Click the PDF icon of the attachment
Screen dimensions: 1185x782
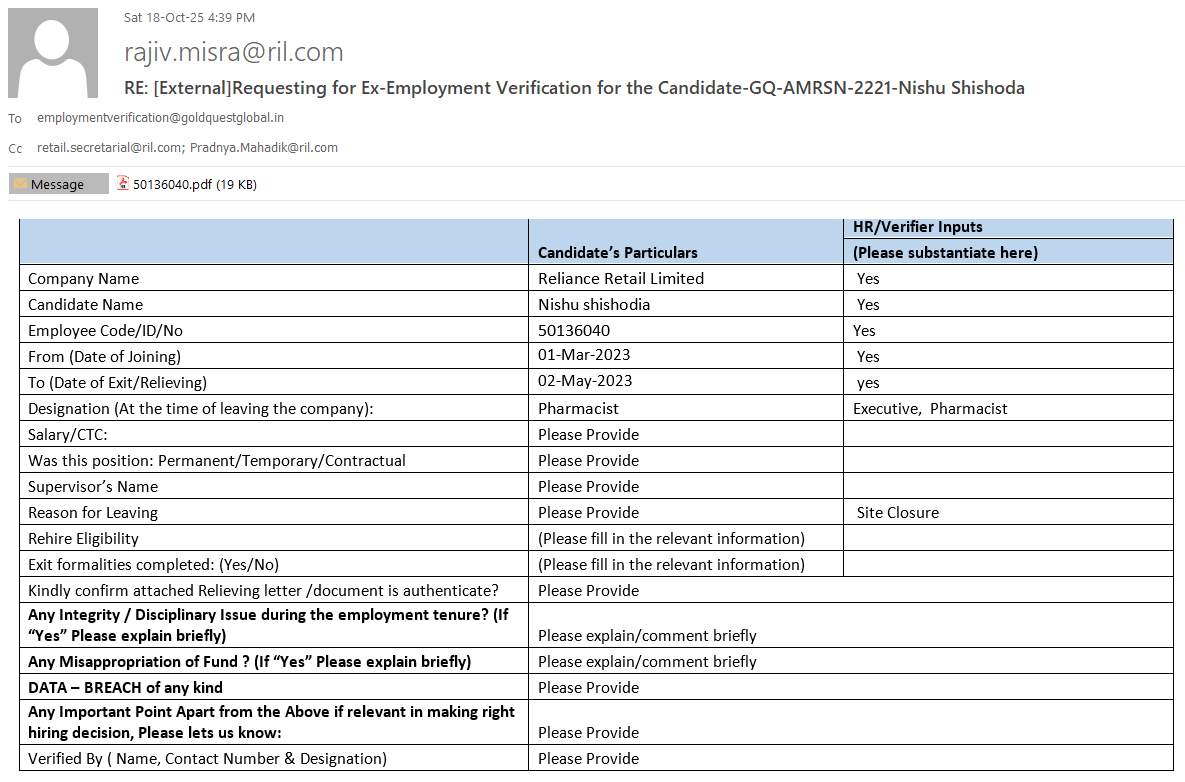[123, 183]
